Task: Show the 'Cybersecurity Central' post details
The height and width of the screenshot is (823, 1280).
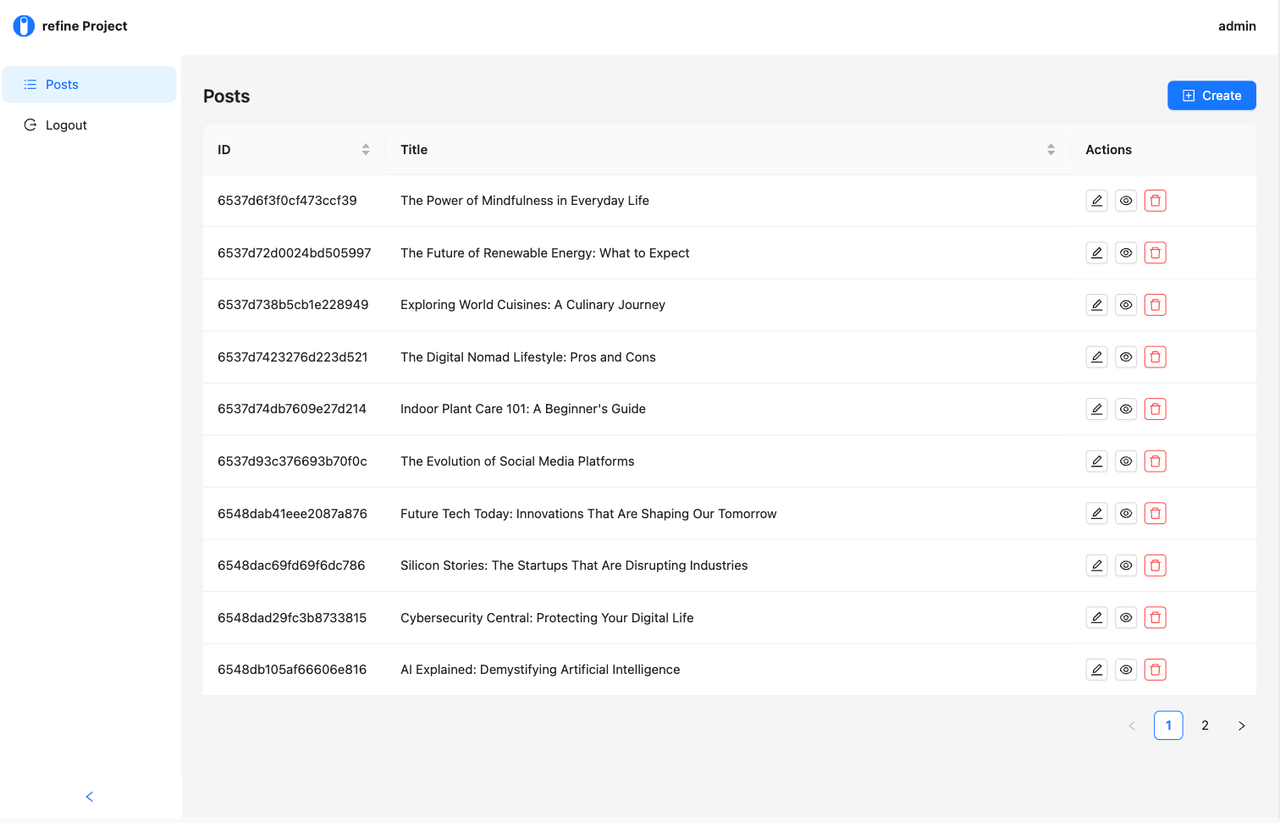Action: click(1126, 618)
